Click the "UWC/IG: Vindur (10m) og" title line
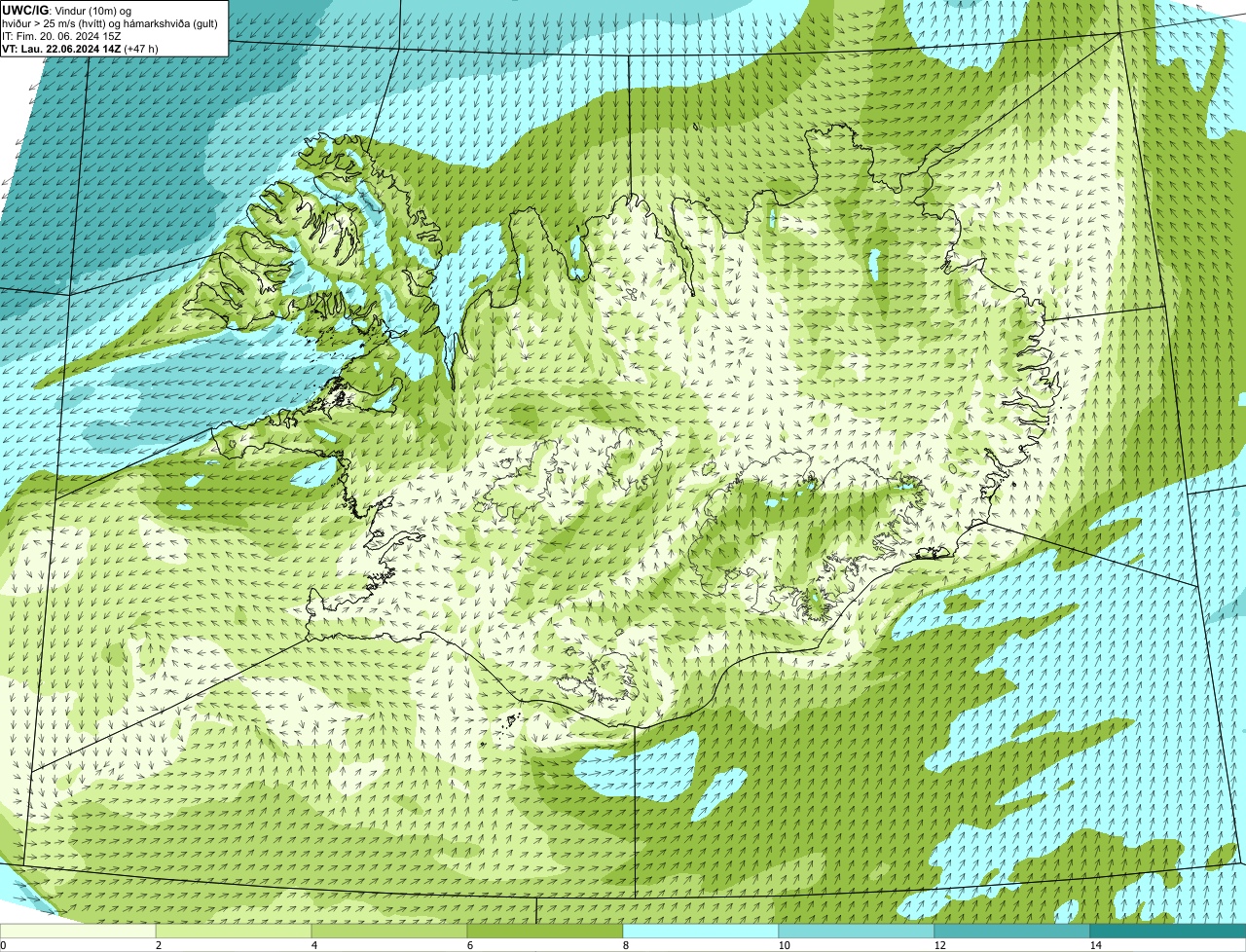The image size is (1246, 952). click(67, 10)
